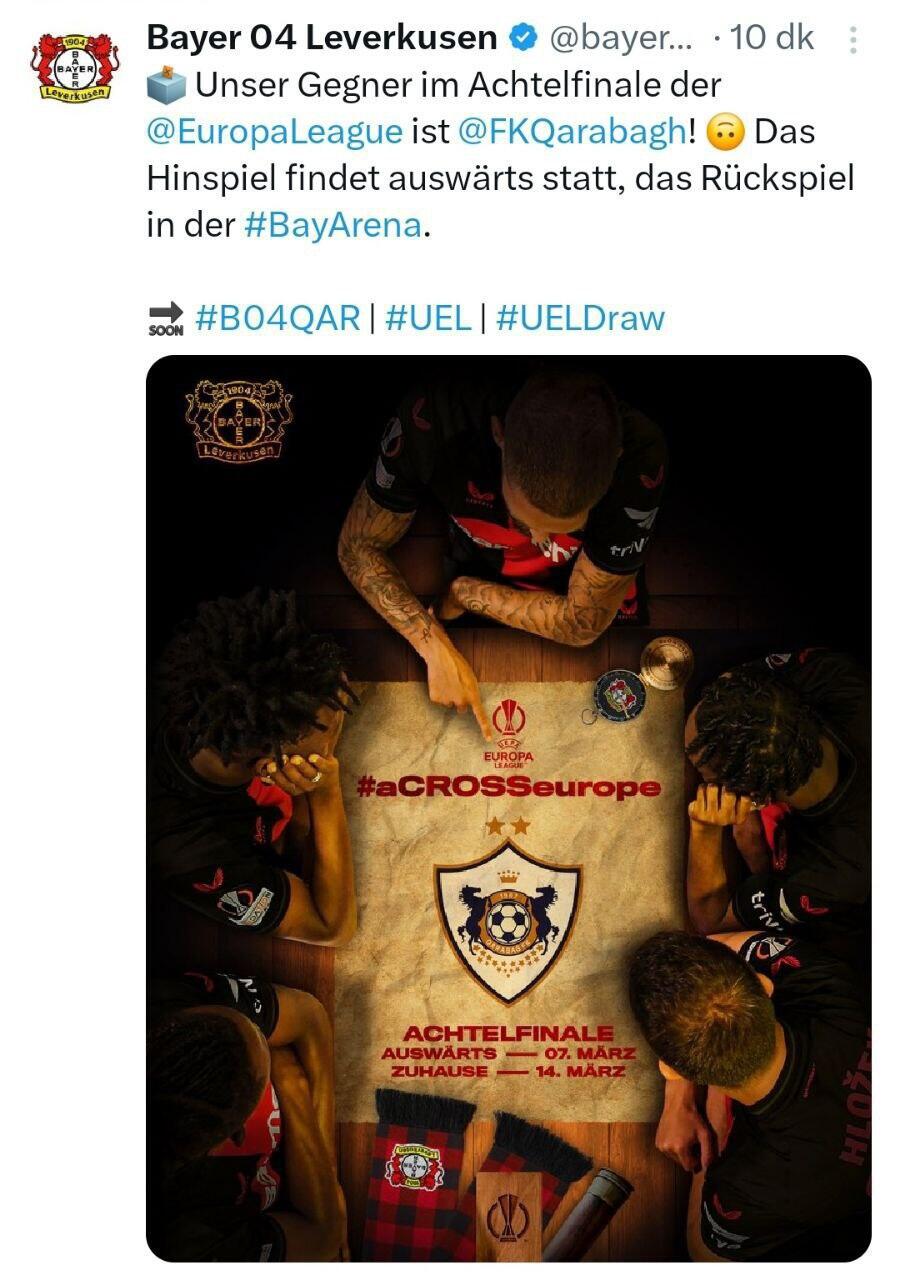Click the SOON arrow emoji
This screenshot has height=1280, width=900.
pos(166,318)
